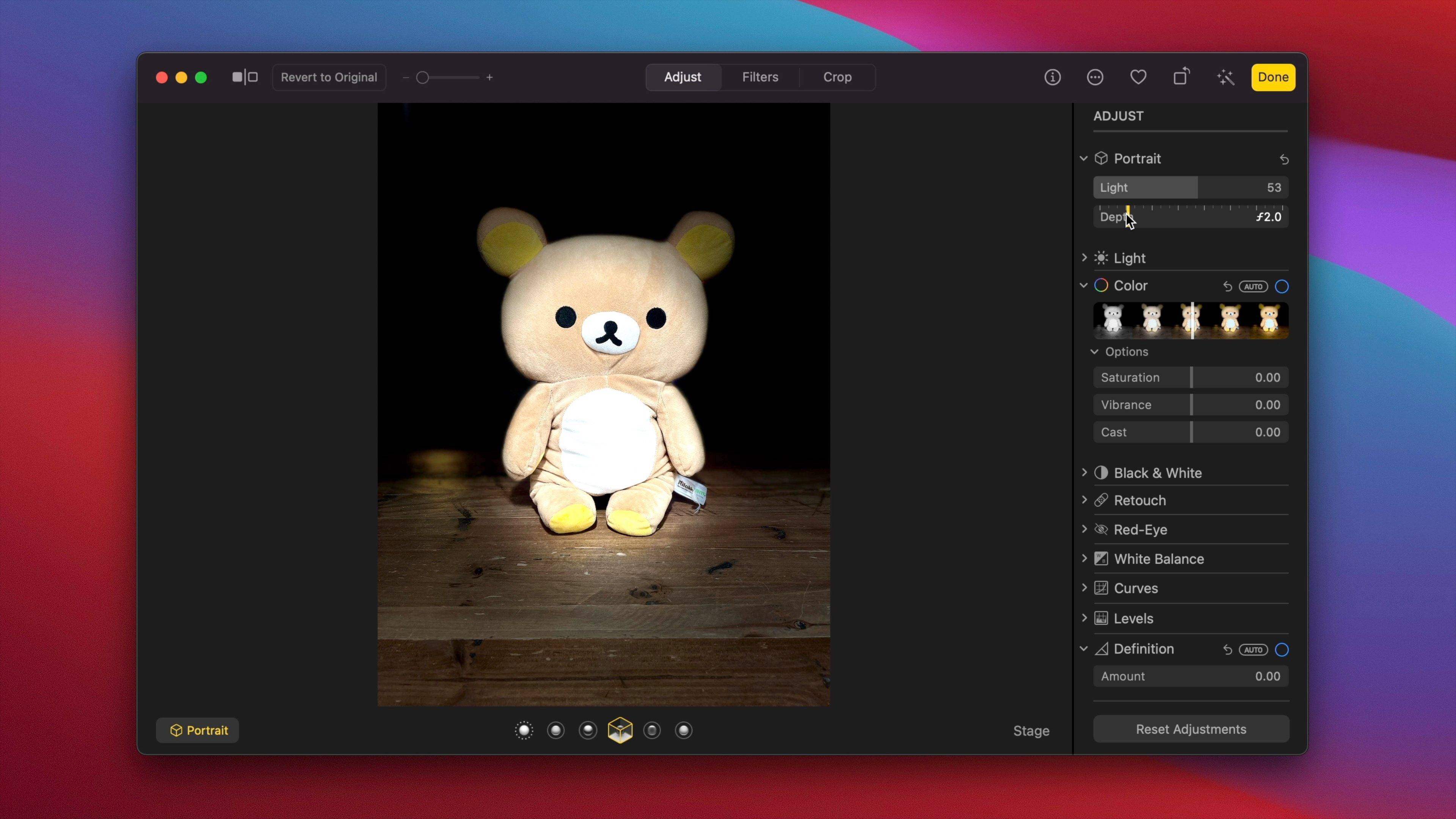Viewport: 1456px width, 819px height.
Task: Click the Levels histogram icon
Action: [x=1101, y=618]
